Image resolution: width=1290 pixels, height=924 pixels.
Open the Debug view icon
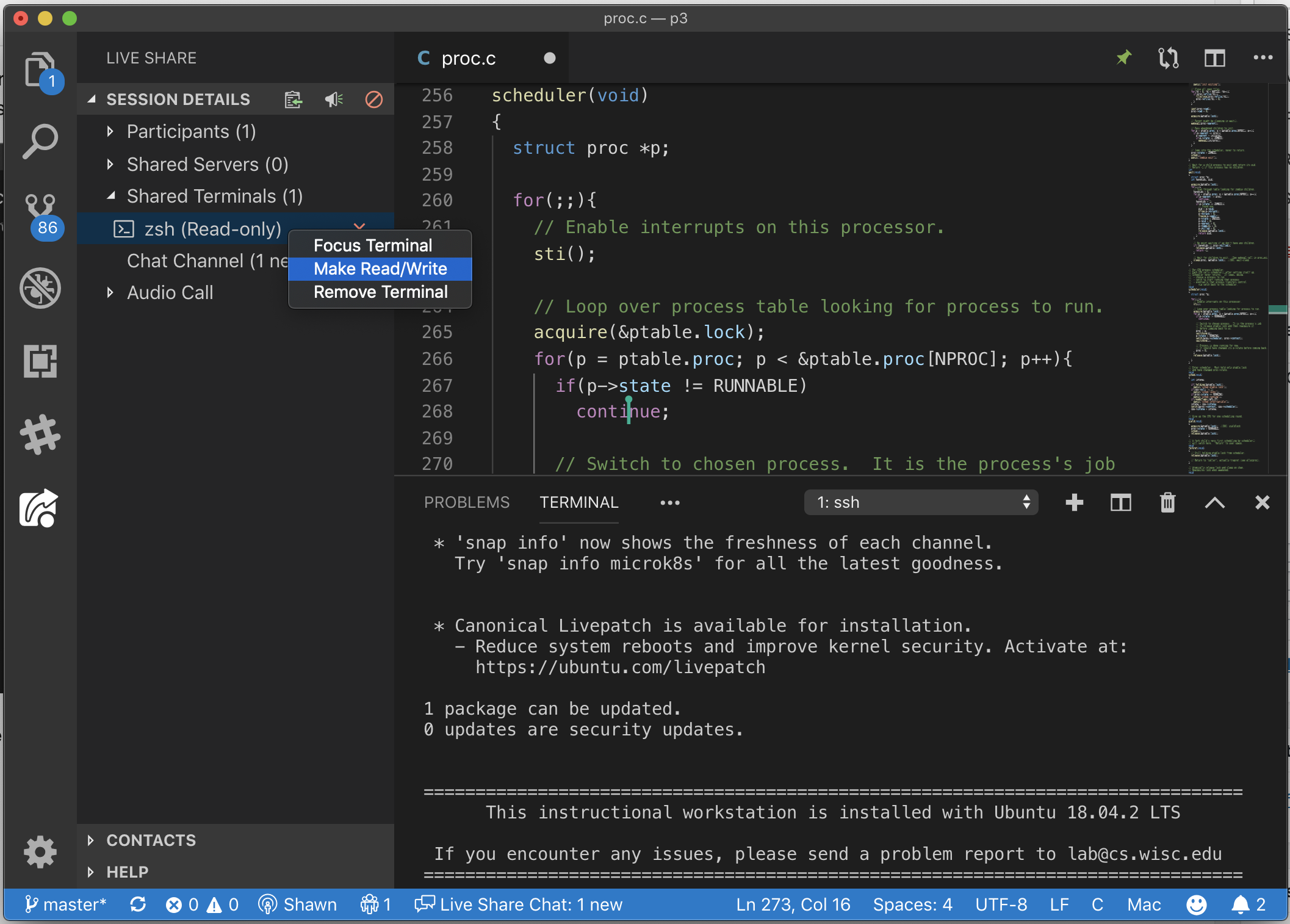point(40,288)
